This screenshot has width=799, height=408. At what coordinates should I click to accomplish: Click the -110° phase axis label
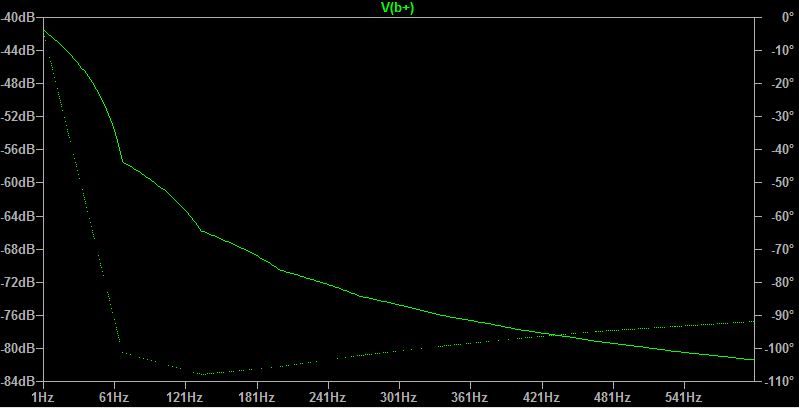[778, 382]
